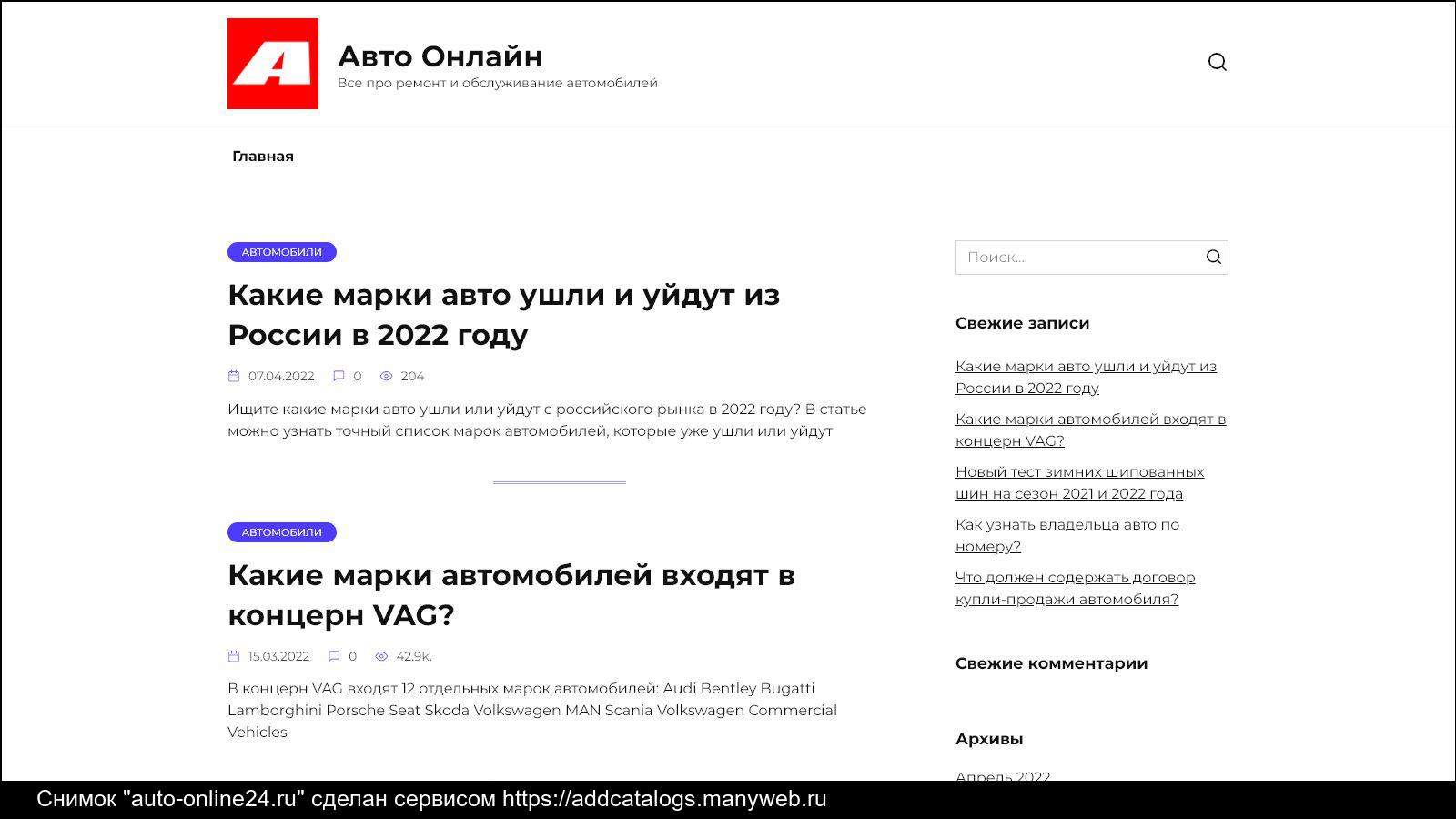
Task: Click the Свежие комментарии heading
Action: click(1051, 663)
